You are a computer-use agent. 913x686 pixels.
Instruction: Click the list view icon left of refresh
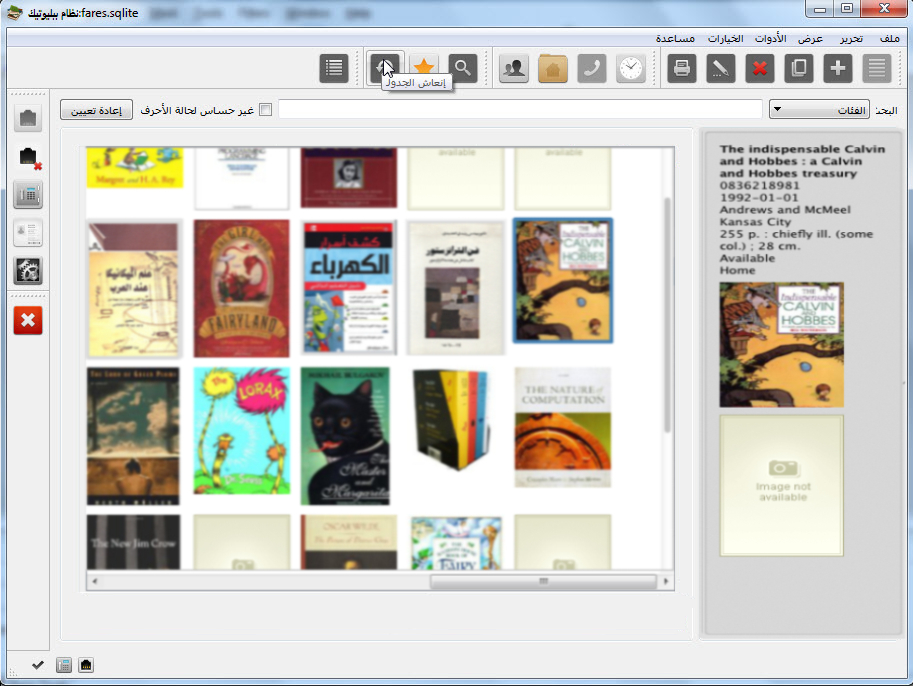click(334, 68)
